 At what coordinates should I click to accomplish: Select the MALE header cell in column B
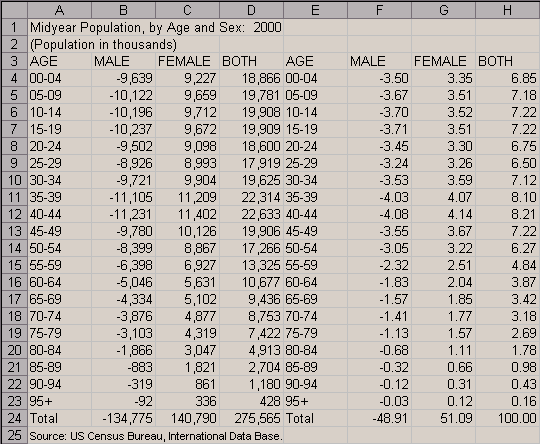pos(123,61)
